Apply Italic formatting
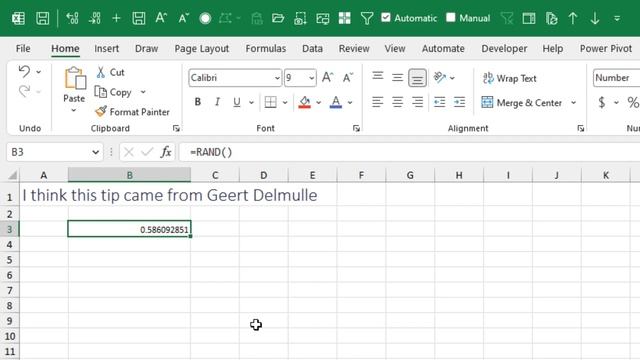 [x=217, y=102]
